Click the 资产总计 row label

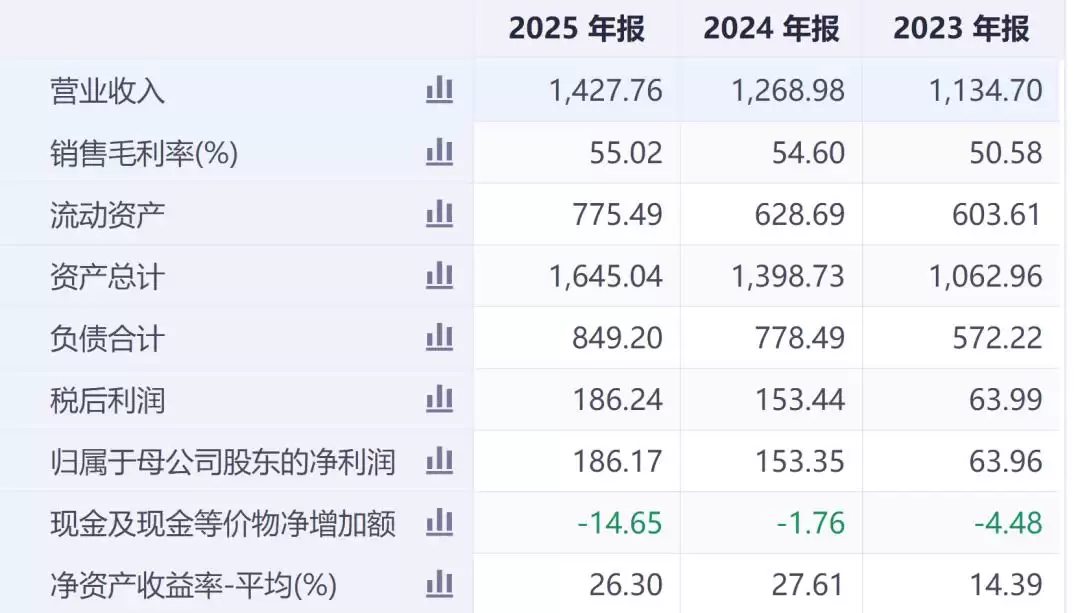coord(107,277)
